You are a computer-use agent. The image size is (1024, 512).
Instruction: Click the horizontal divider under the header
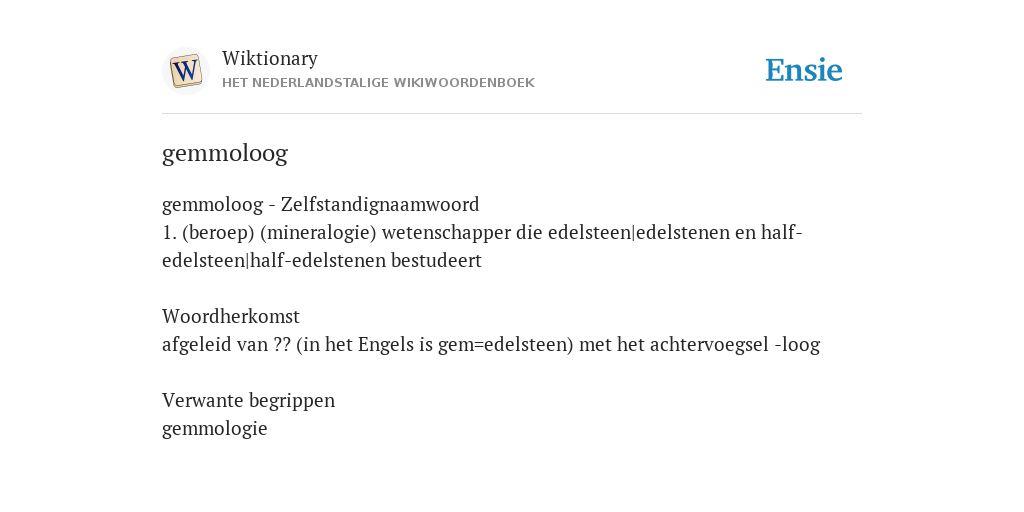pos(512,114)
